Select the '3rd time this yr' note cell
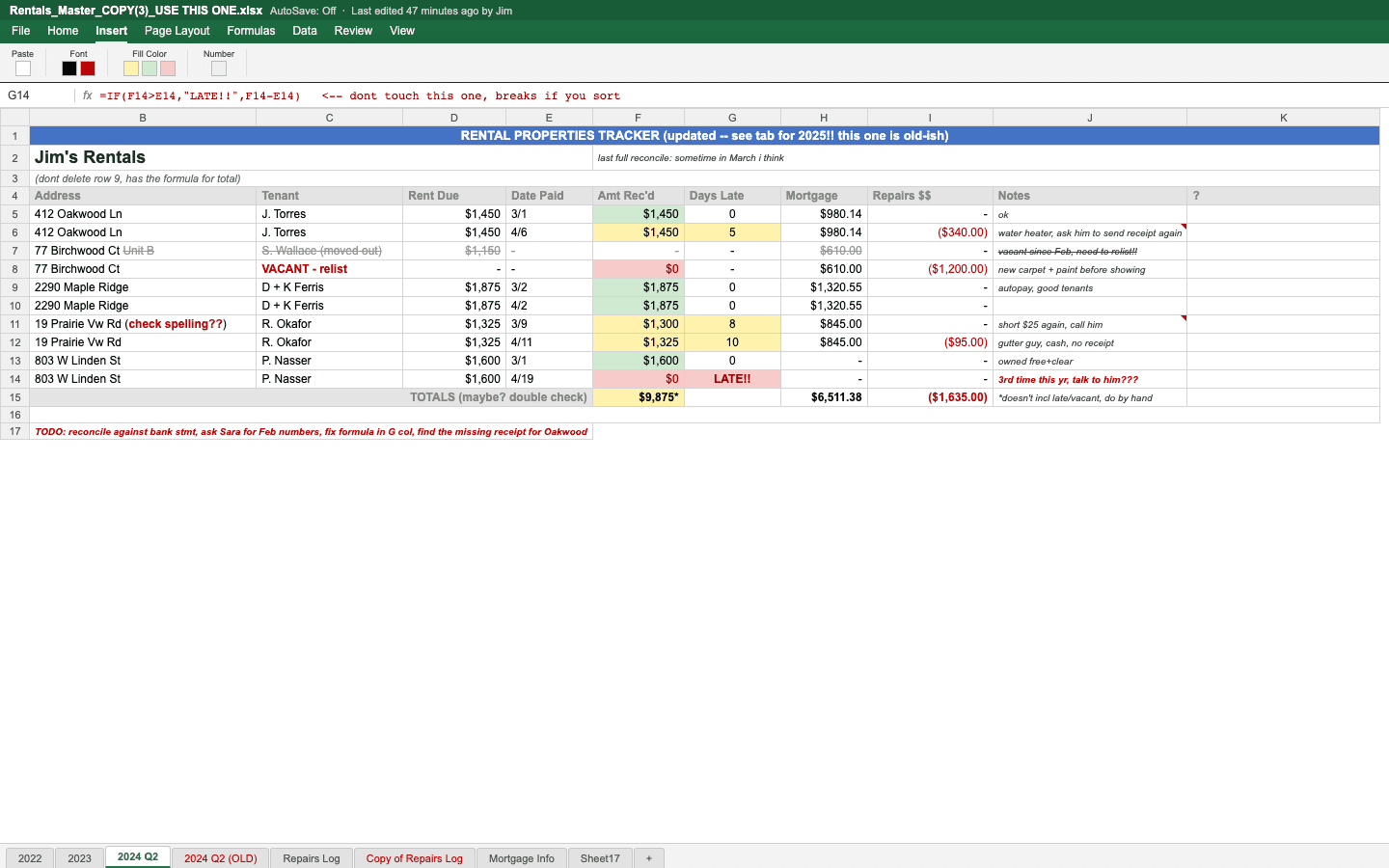The image size is (1389, 868). (1090, 379)
